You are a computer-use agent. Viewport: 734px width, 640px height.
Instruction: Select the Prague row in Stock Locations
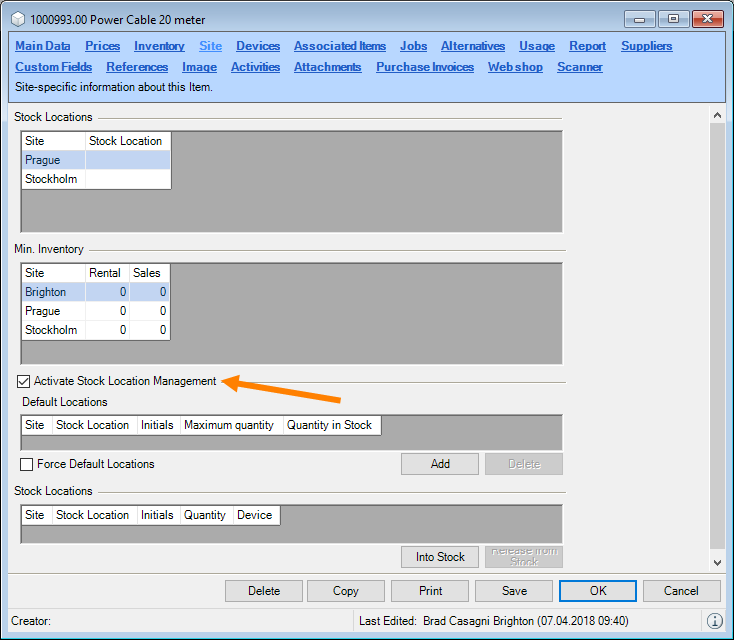(43, 160)
